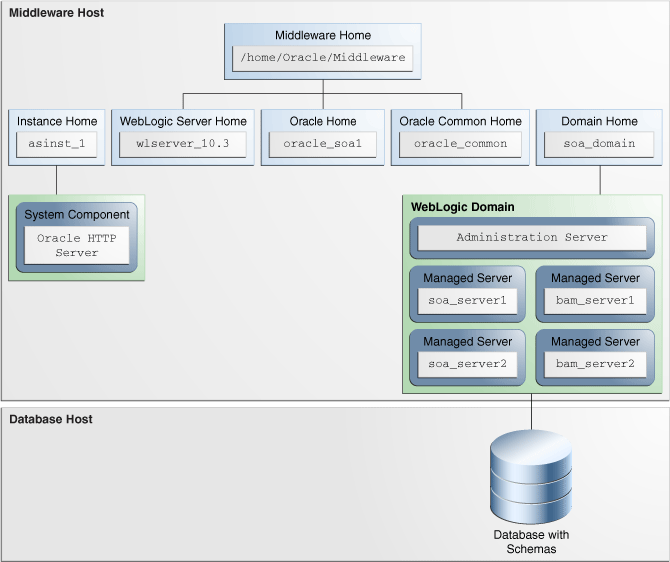Click the WebLogic Server Home label

tap(183, 121)
